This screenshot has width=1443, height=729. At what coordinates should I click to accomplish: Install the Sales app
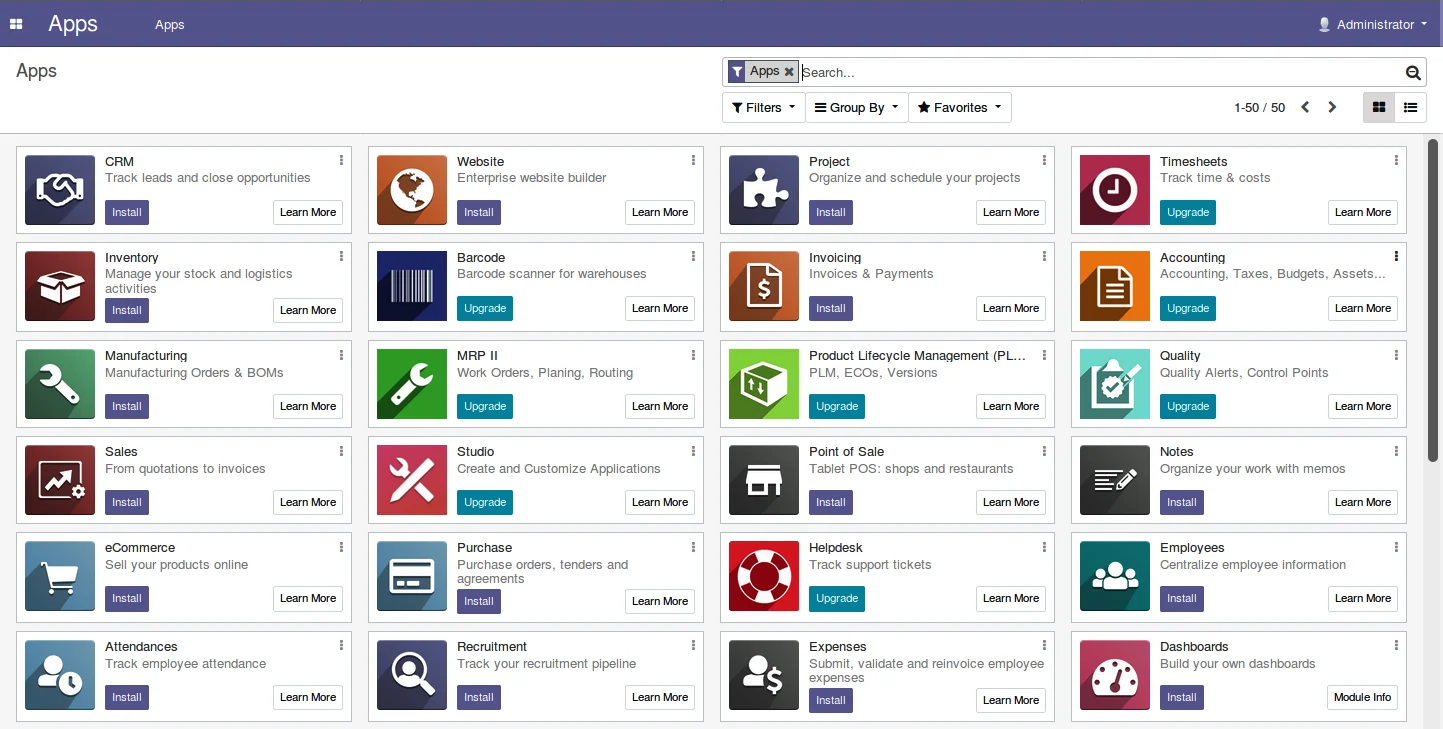tap(126, 502)
